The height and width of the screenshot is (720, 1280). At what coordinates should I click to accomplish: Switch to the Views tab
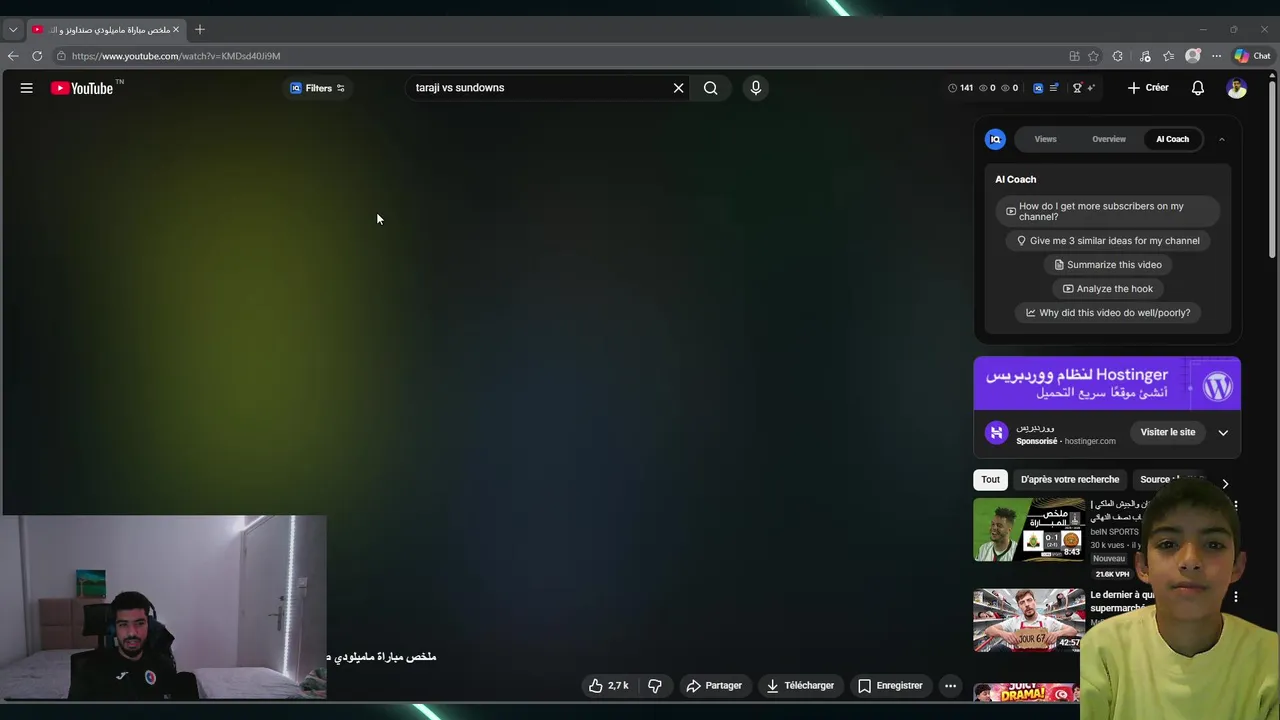[1045, 139]
